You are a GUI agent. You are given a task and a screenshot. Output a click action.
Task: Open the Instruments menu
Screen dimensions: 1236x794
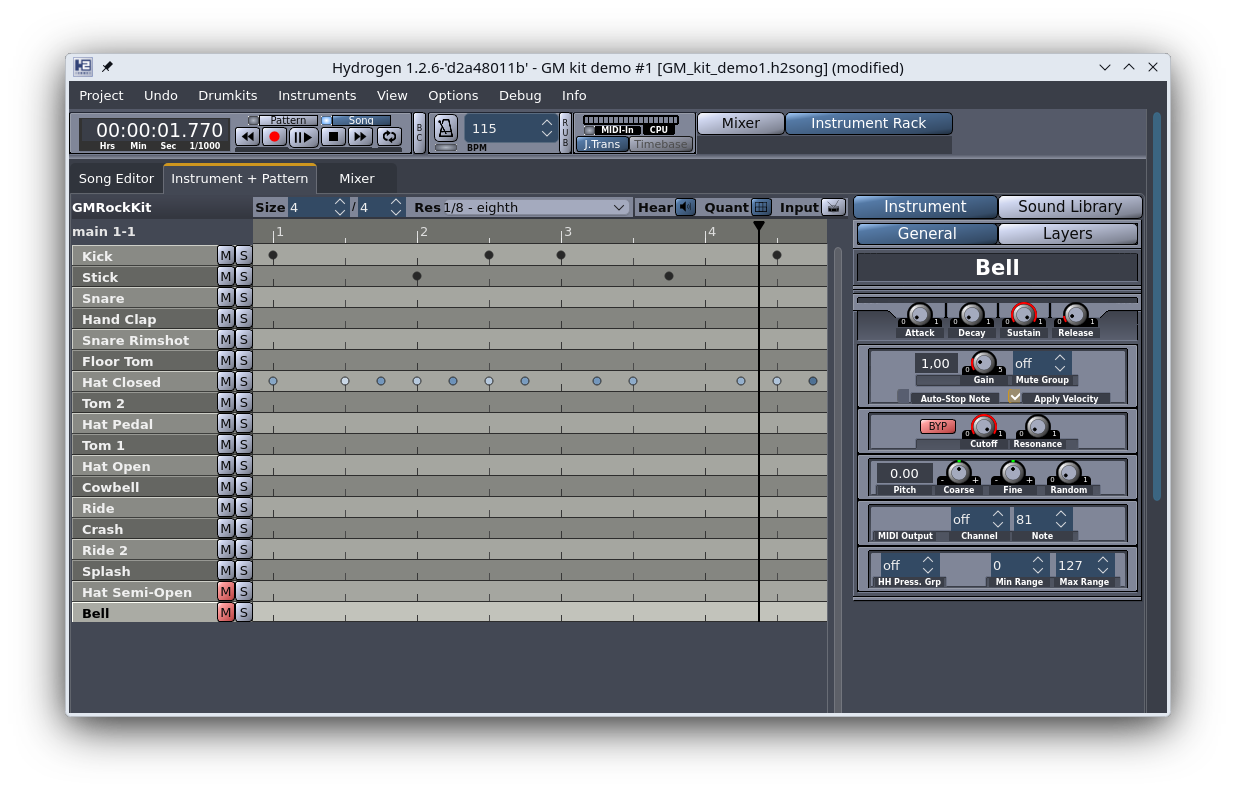317,95
